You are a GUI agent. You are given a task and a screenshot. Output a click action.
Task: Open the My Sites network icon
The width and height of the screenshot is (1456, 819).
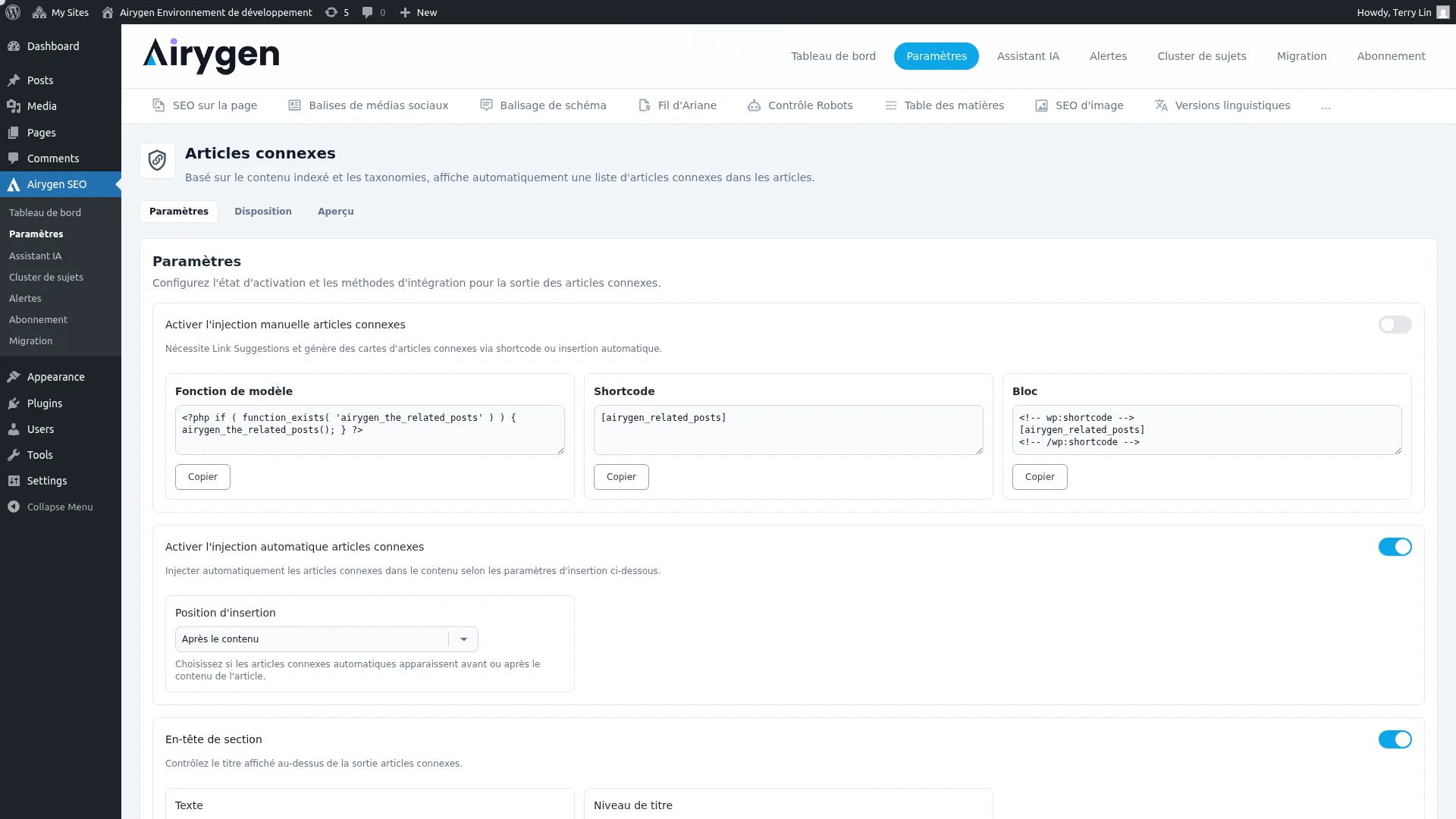click(39, 12)
